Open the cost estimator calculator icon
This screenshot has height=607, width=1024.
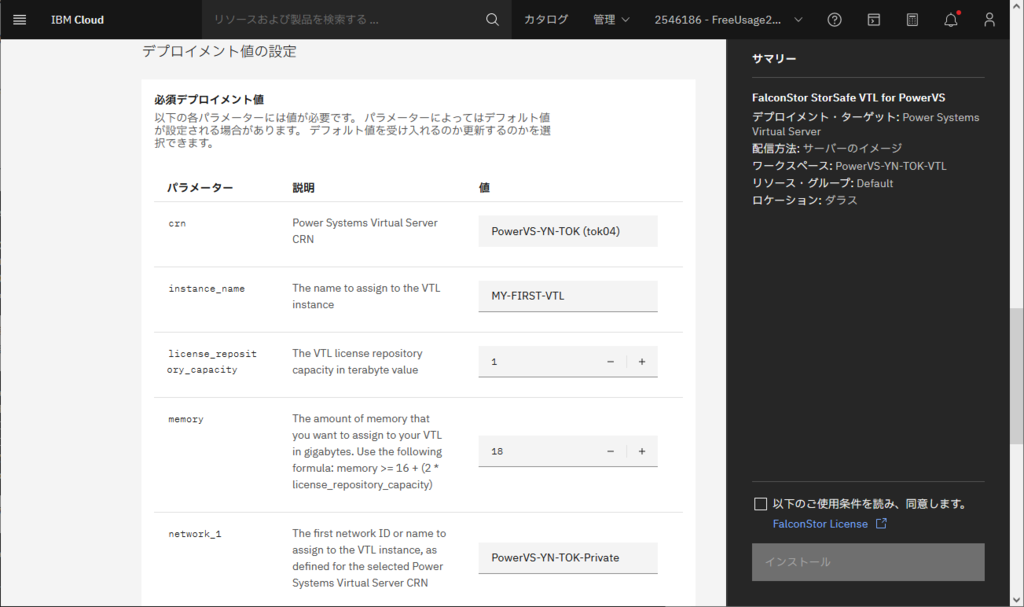pyautogui.click(x=912, y=20)
